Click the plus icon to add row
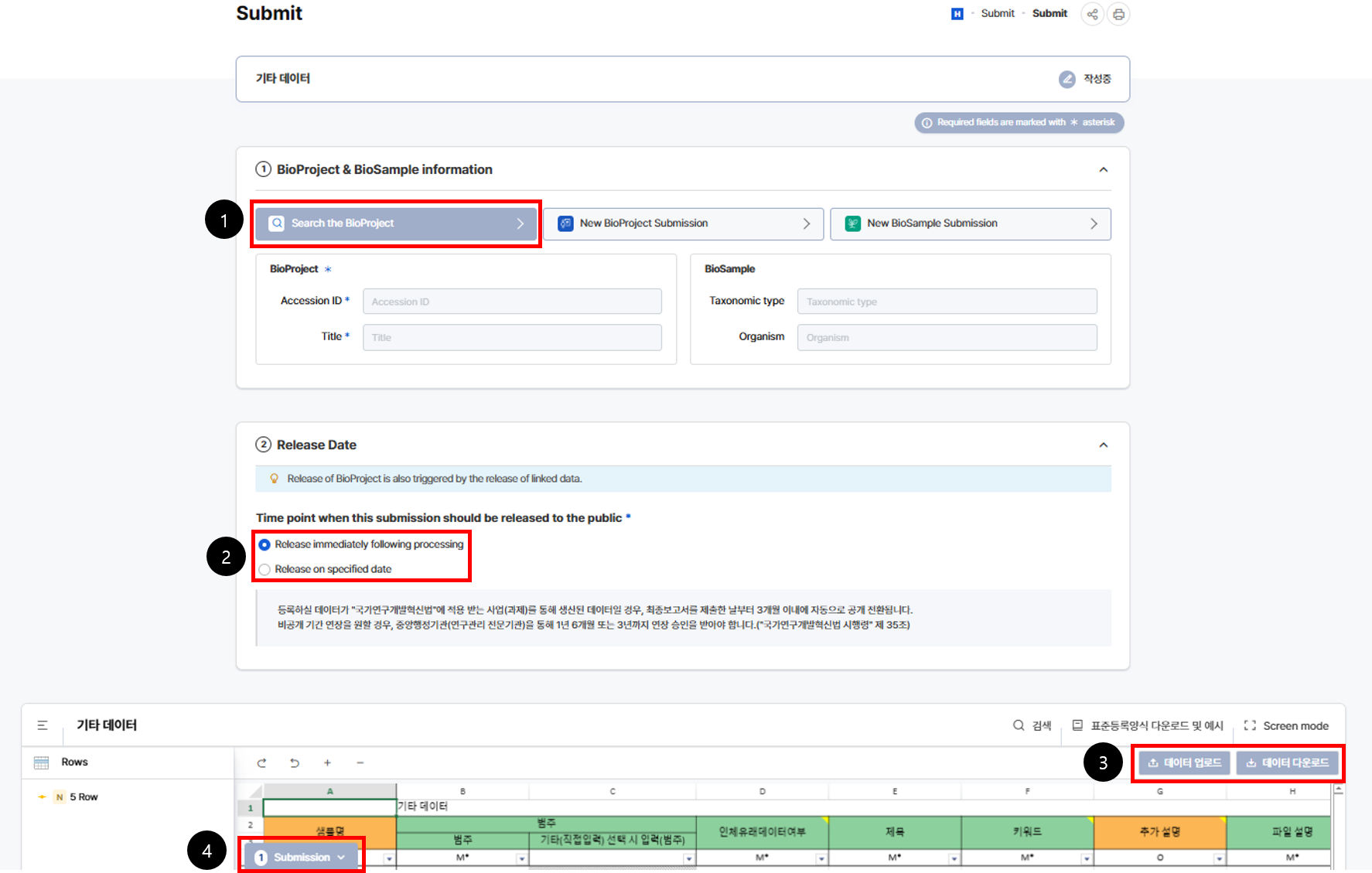Image resolution: width=1372 pixels, height=873 pixels. [x=327, y=763]
